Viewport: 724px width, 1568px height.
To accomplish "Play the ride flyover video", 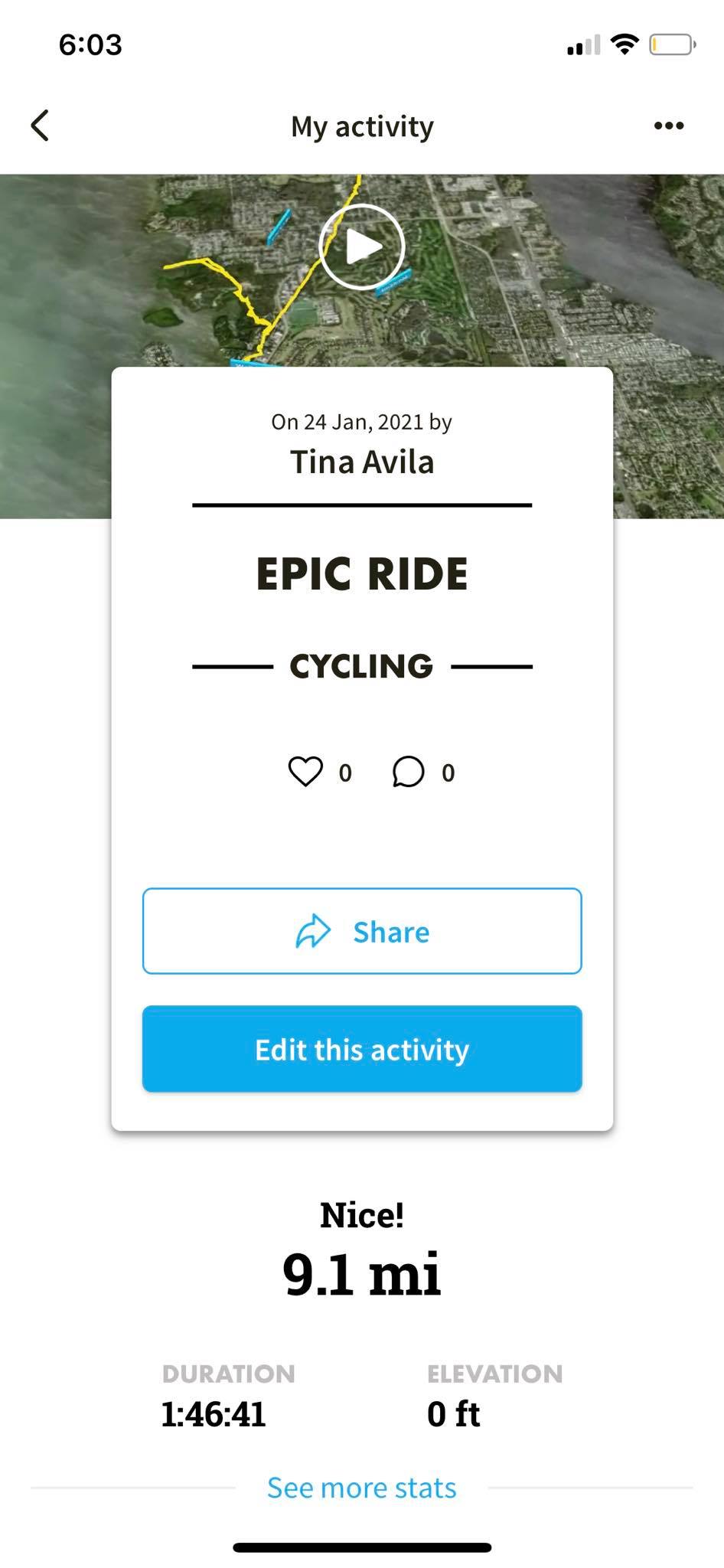I will click(x=362, y=247).
